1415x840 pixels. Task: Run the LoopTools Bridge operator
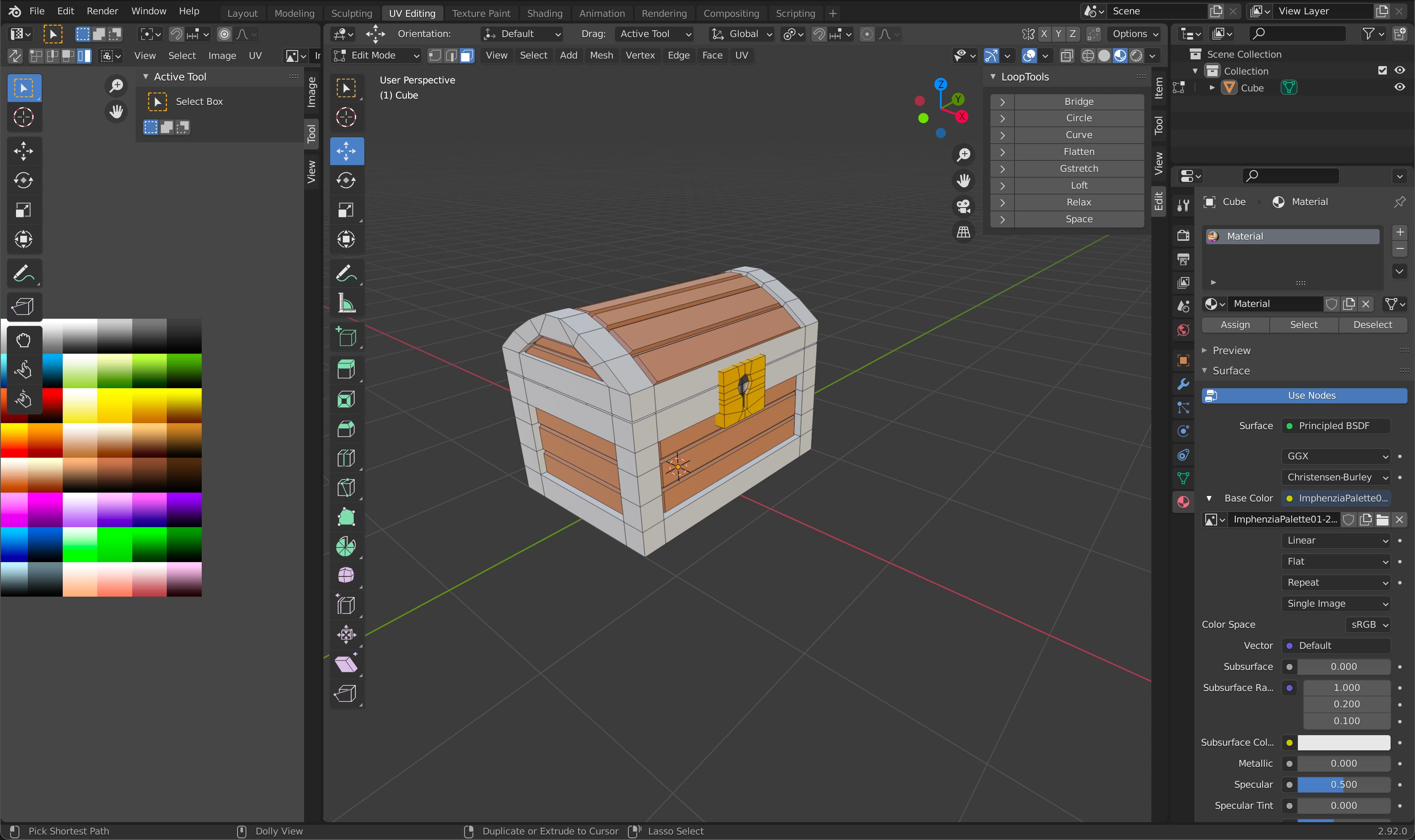1078,101
